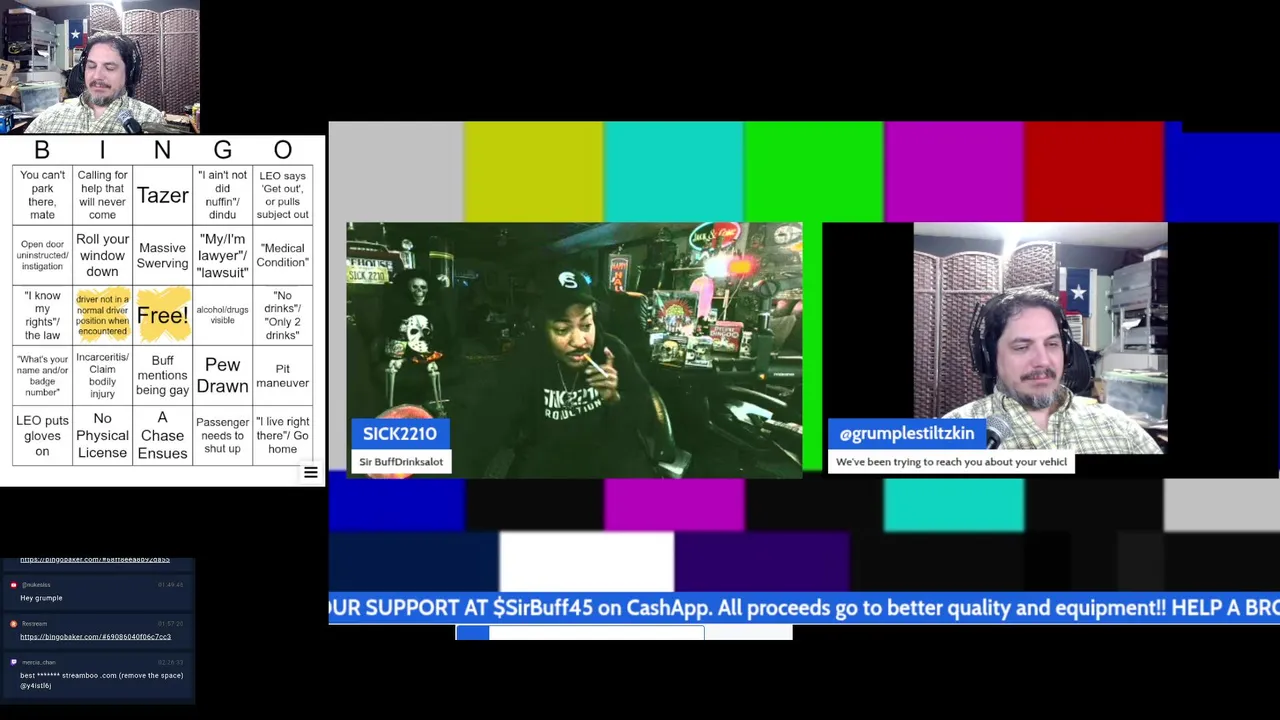Open the bingo card hamburger menu
The width and height of the screenshot is (1280, 720).
(x=311, y=472)
